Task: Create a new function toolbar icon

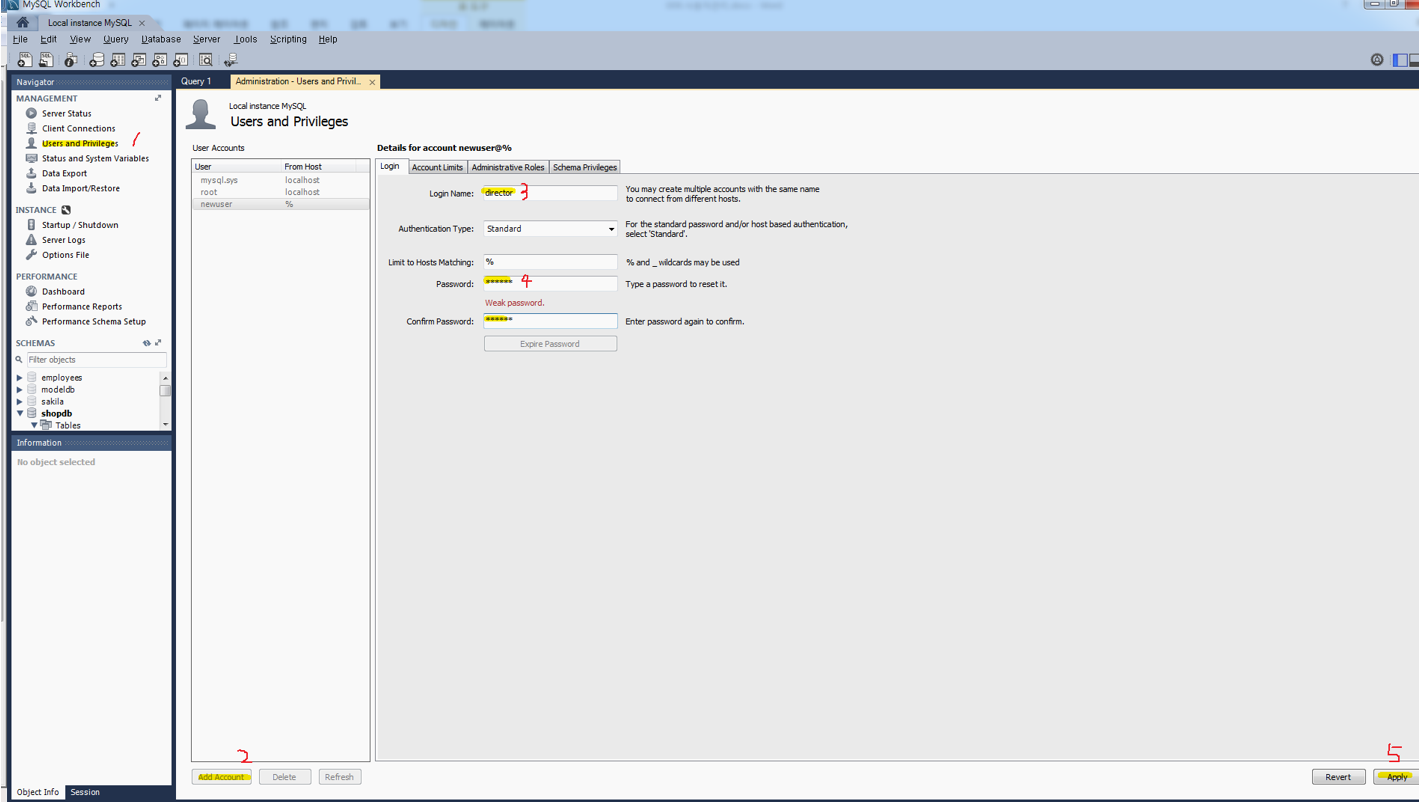Action: point(180,60)
